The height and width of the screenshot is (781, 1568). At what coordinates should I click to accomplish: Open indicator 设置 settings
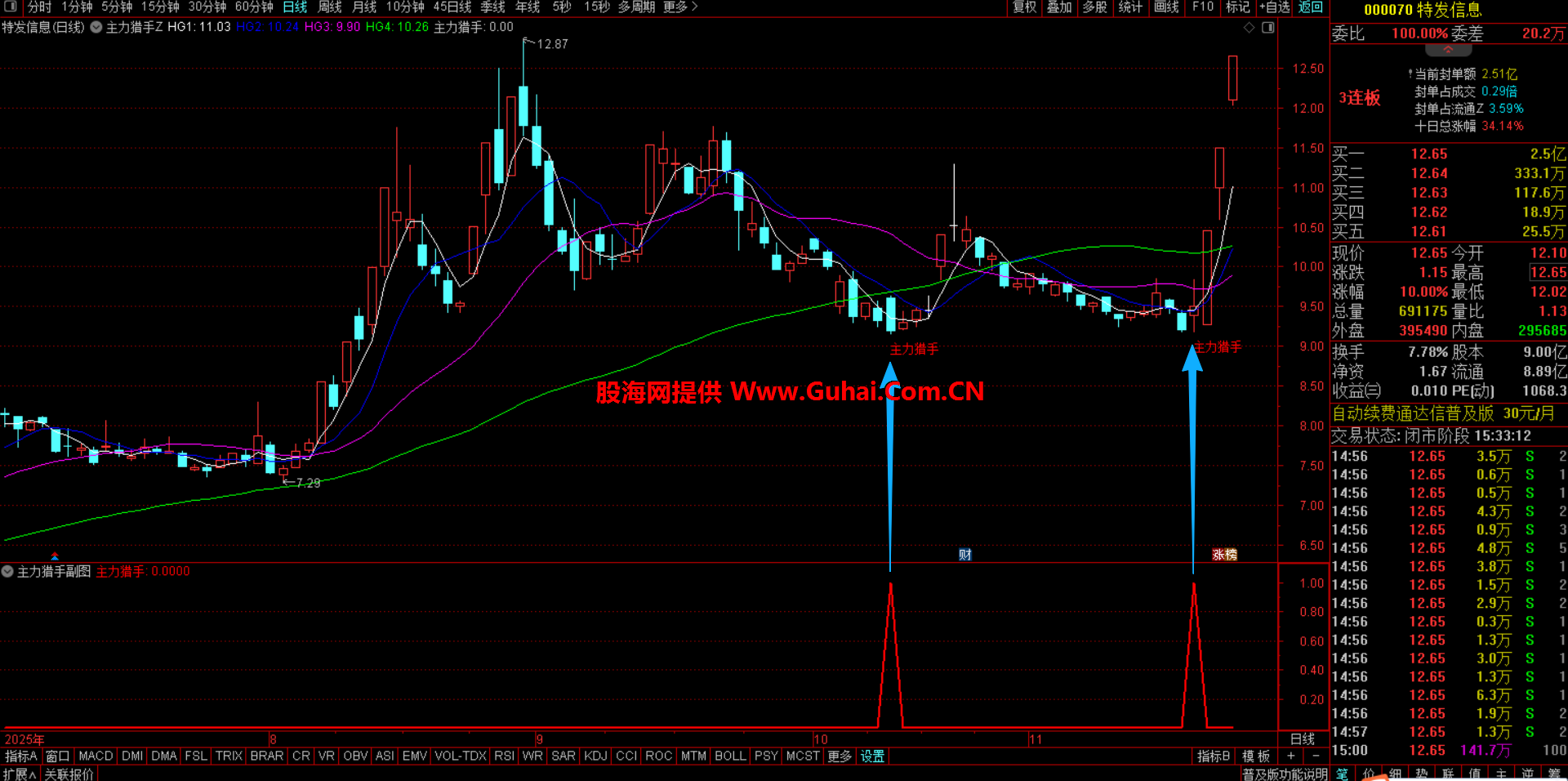[872, 756]
